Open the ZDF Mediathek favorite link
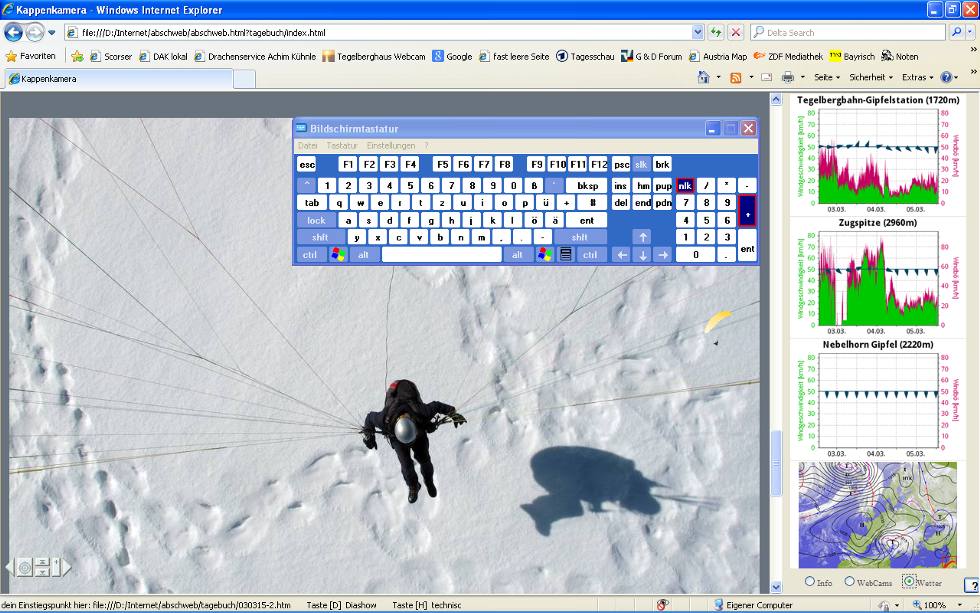The height and width of the screenshot is (613, 980). pyautogui.click(x=788, y=56)
